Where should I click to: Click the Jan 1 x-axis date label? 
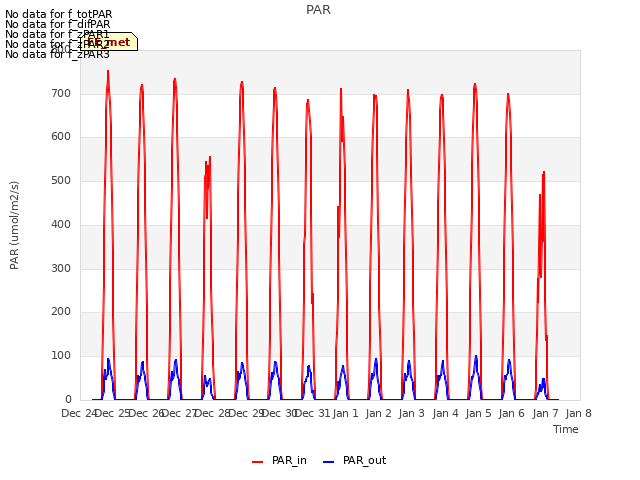click(x=345, y=413)
